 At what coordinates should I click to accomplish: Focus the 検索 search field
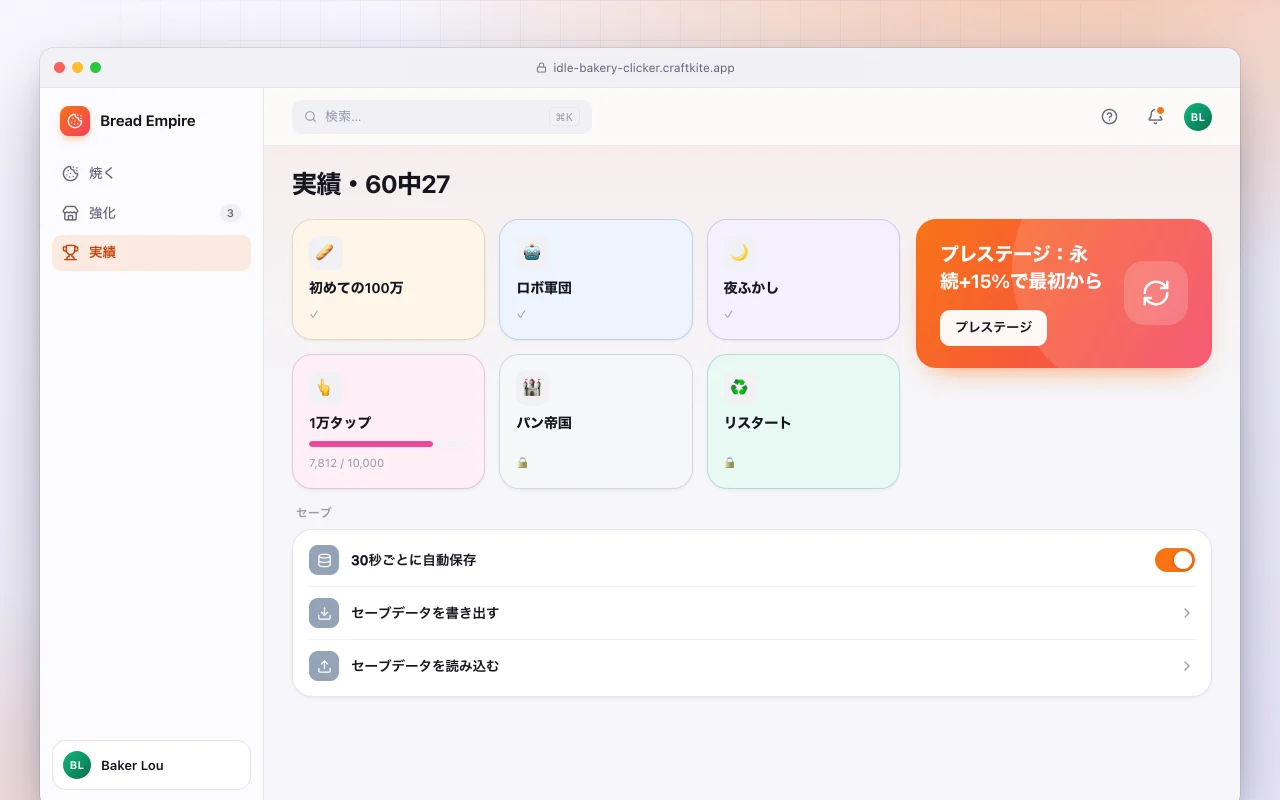click(x=442, y=117)
